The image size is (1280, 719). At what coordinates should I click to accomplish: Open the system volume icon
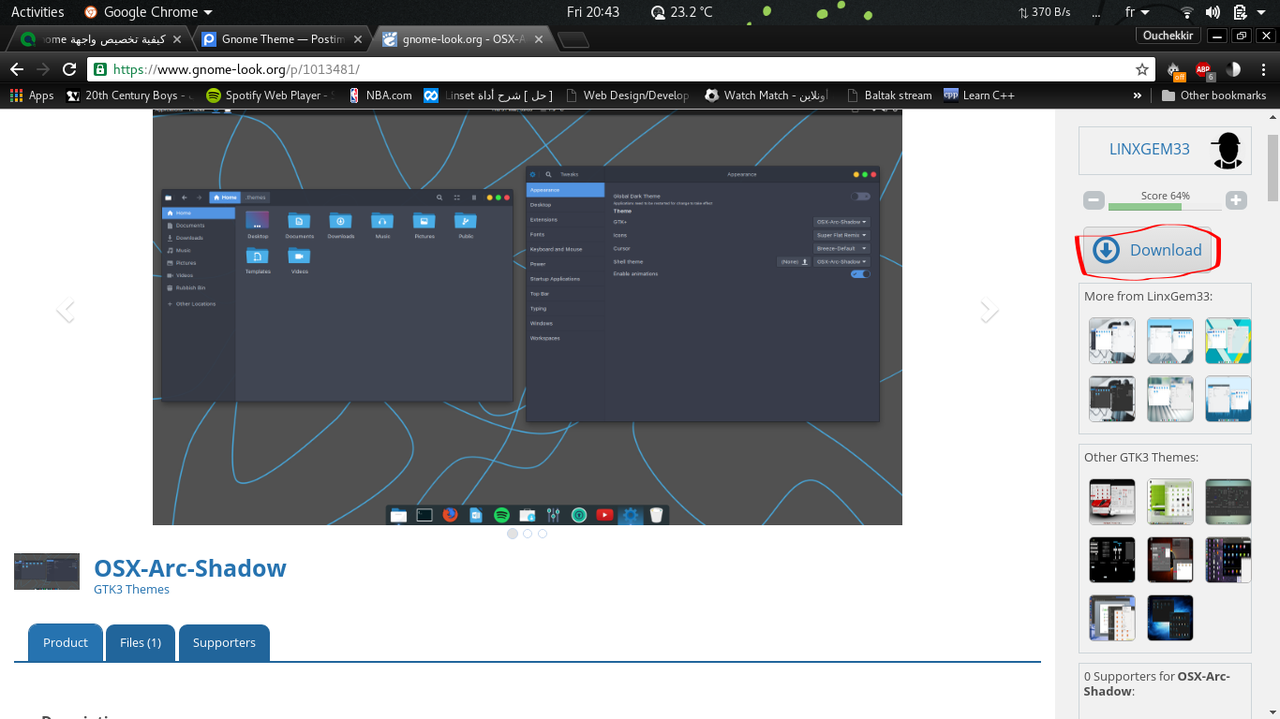1213,12
